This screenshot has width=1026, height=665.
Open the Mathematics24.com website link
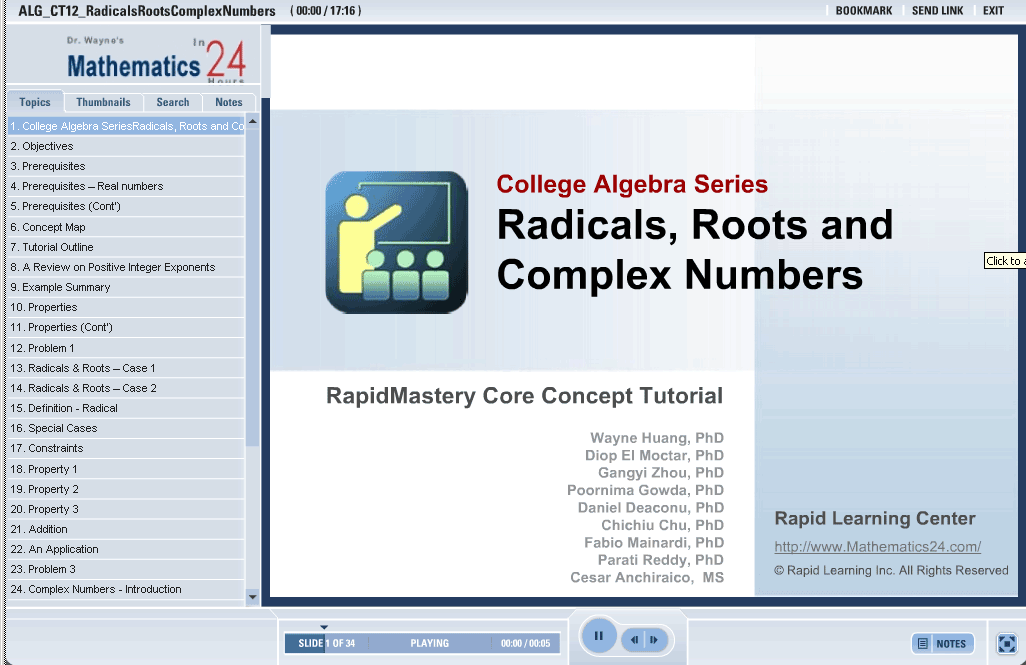(x=877, y=547)
